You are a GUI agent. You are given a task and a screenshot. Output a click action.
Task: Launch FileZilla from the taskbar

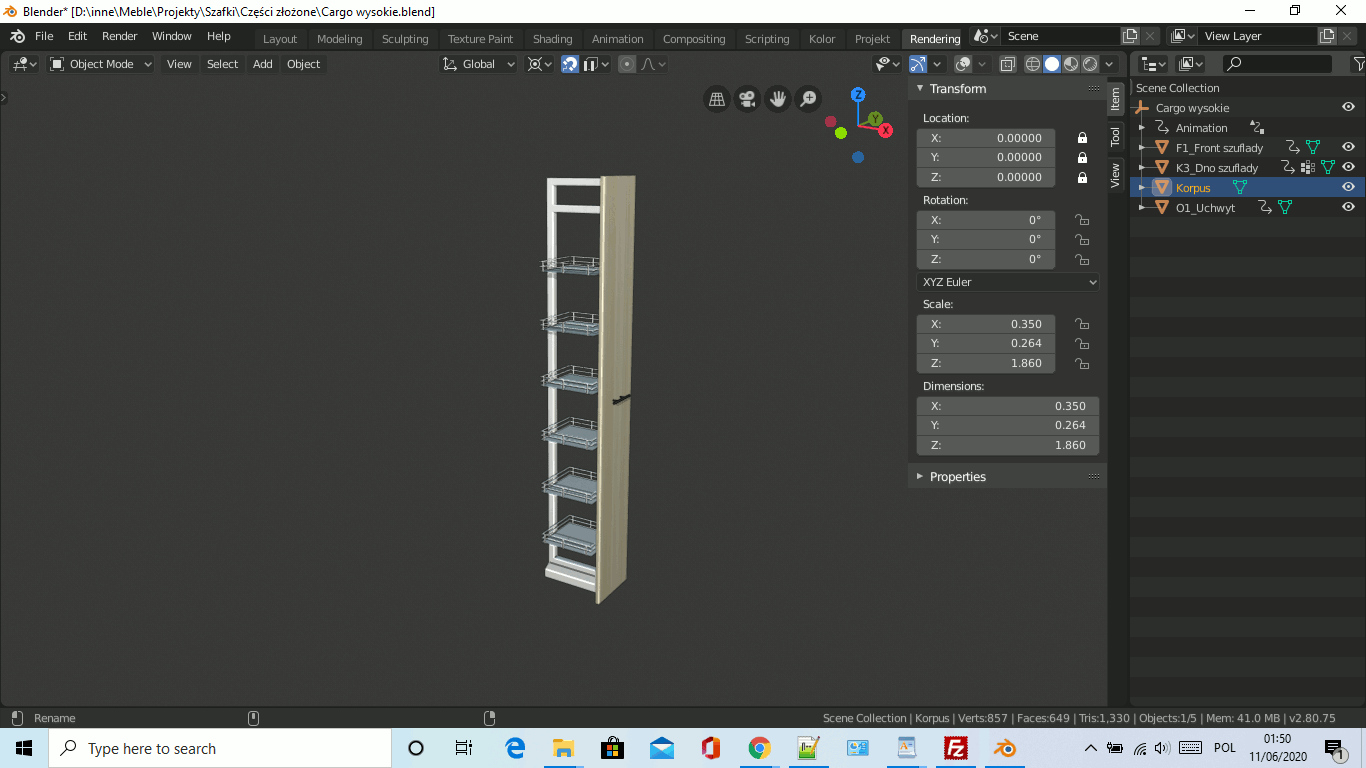tap(956, 748)
